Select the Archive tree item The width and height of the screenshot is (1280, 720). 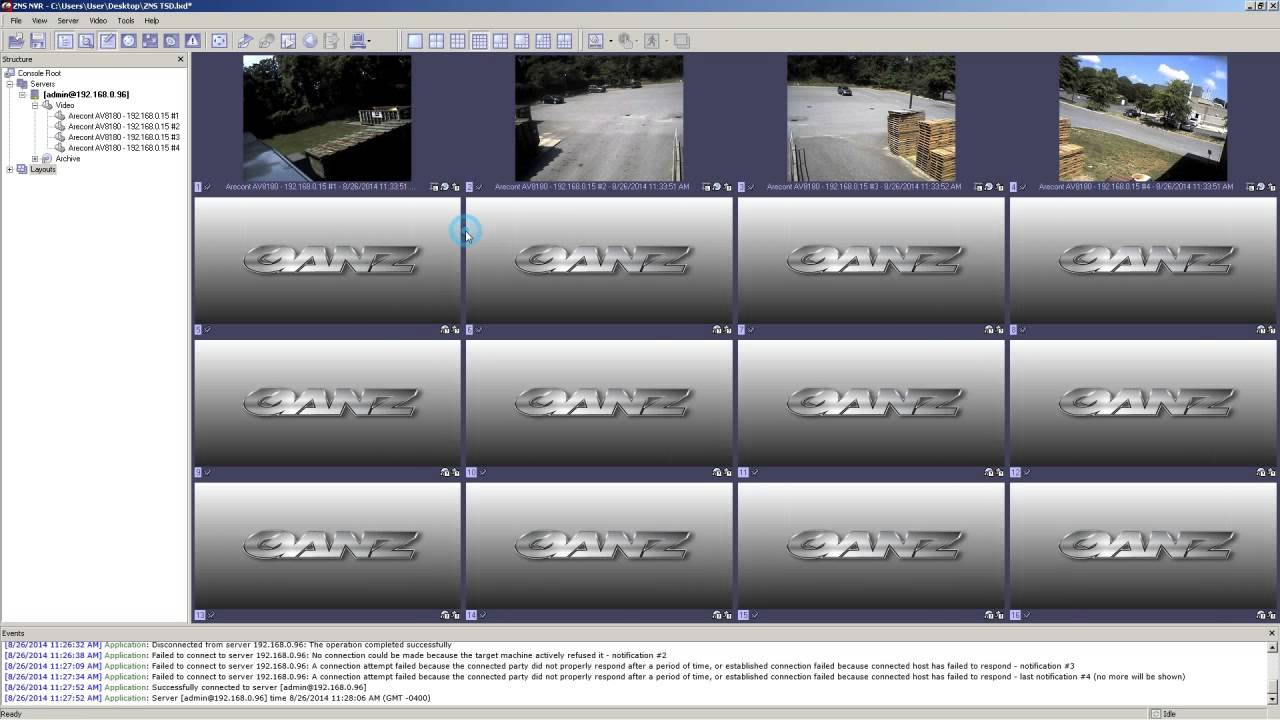[68, 159]
